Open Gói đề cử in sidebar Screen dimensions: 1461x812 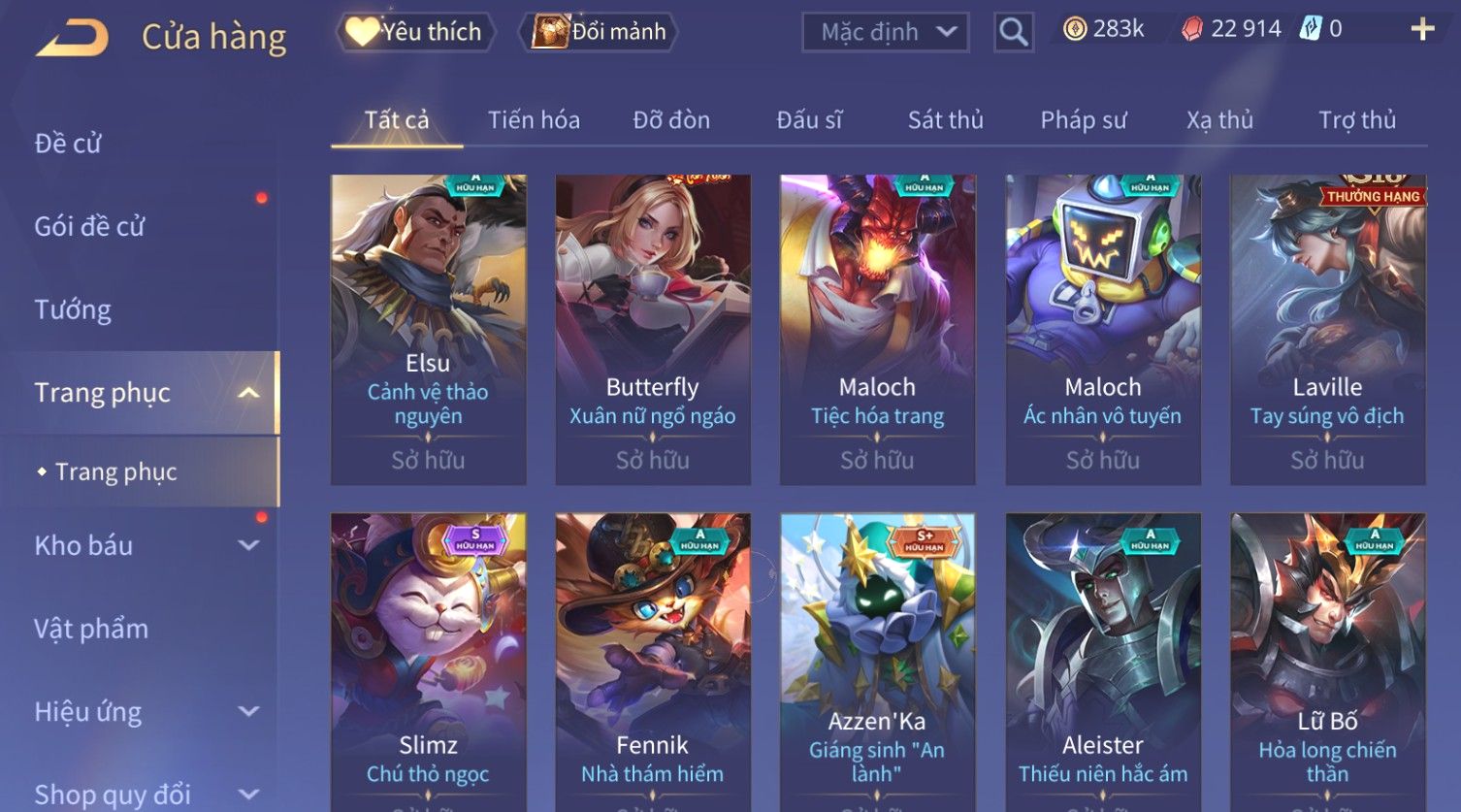point(89,226)
